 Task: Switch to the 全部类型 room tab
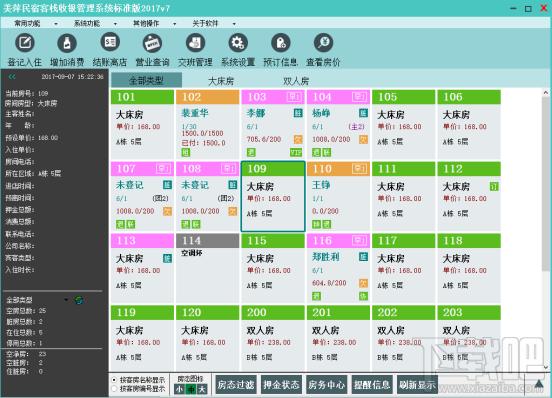point(146,81)
